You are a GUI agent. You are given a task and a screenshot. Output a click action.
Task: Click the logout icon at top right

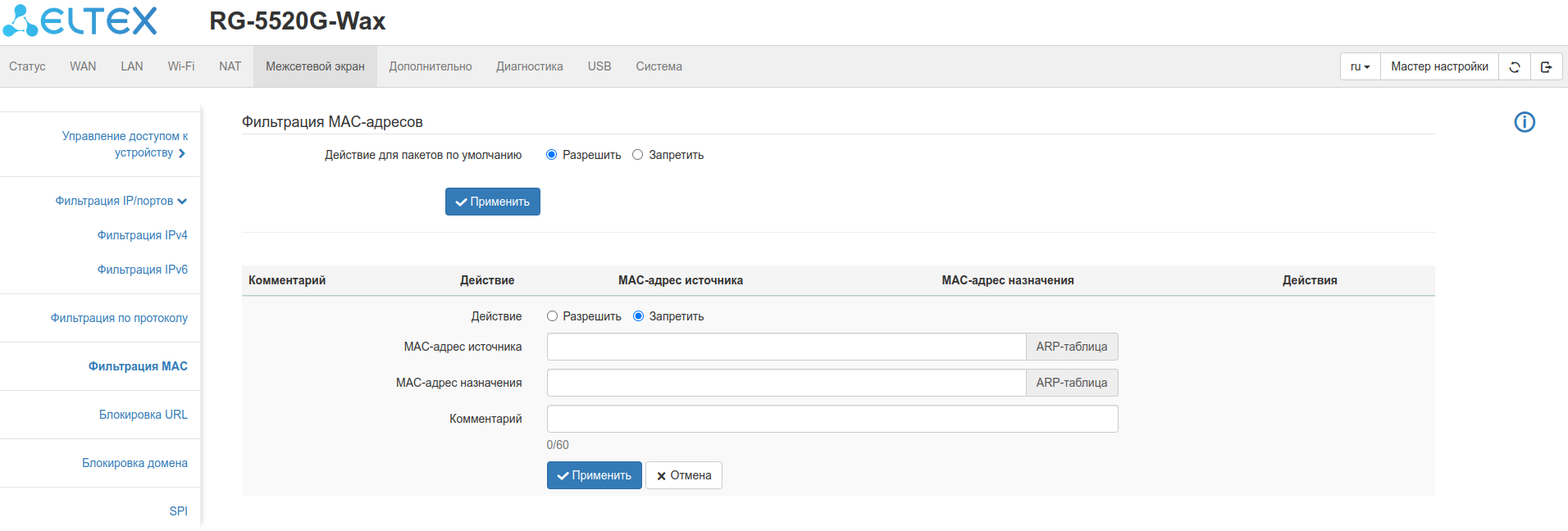pyautogui.click(x=1546, y=67)
